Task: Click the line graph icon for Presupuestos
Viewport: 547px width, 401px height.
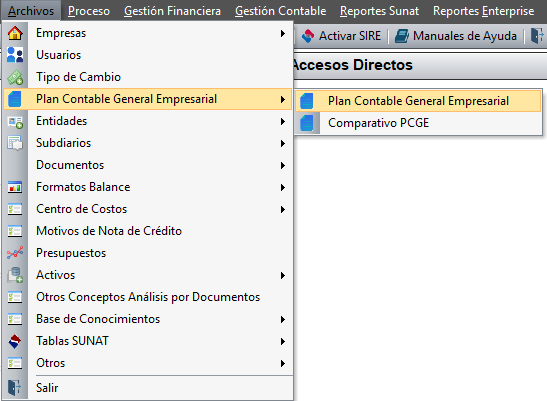Action: coord(15,253)
